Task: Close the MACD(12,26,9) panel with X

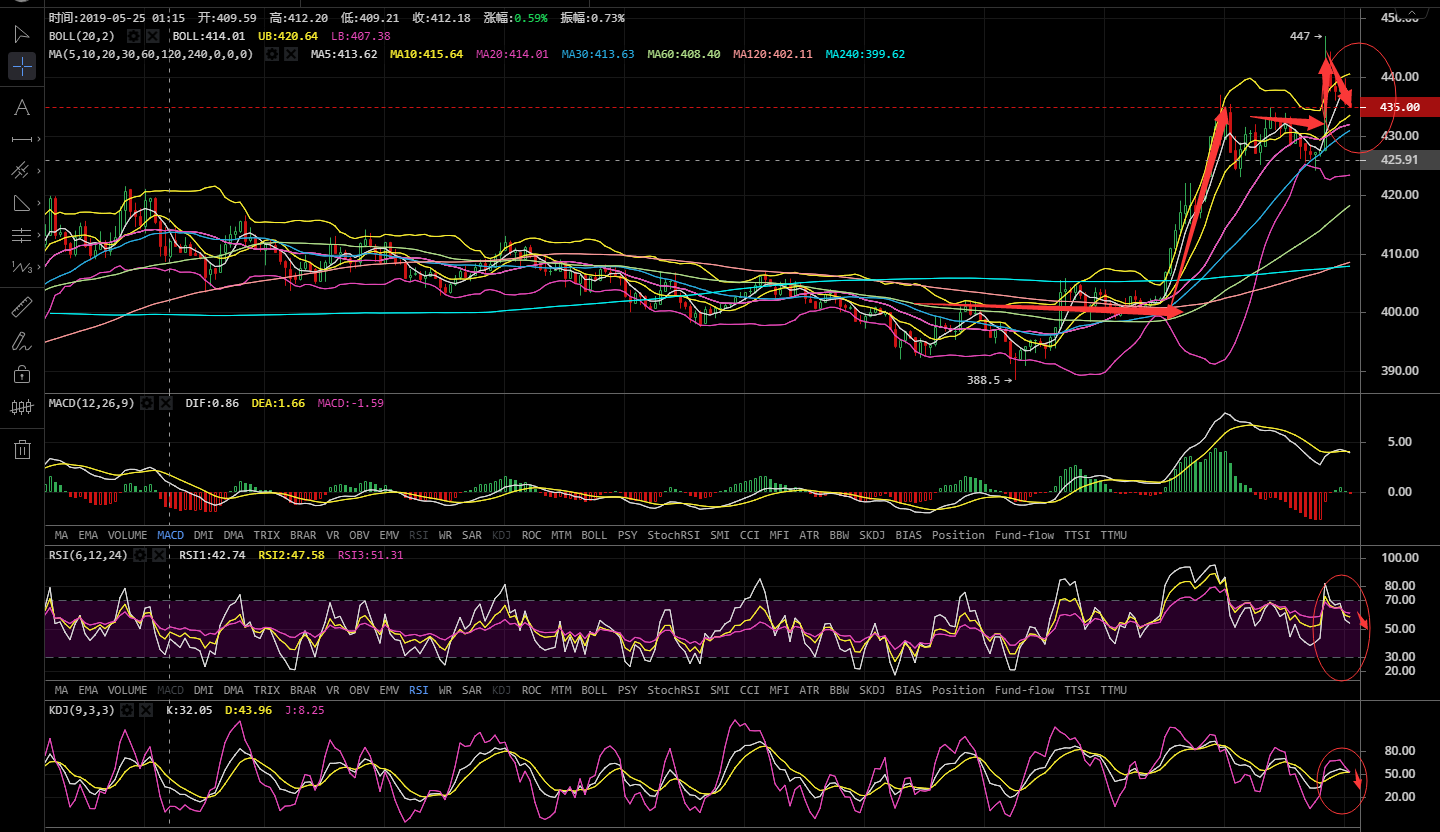Action: (x=166, y=403)
